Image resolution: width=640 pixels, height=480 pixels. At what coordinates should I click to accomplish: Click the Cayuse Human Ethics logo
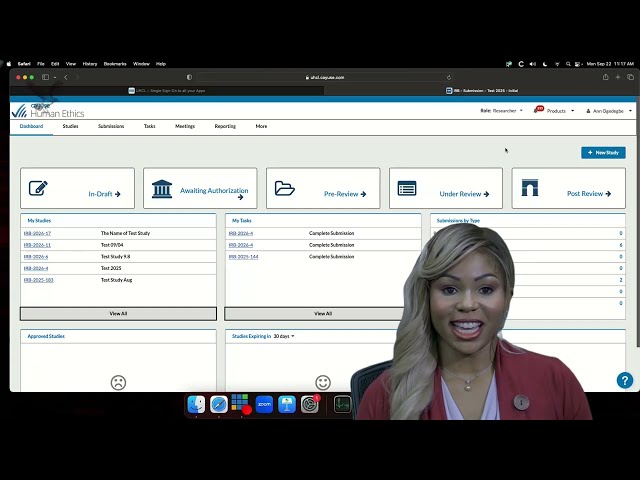[48, 110]
